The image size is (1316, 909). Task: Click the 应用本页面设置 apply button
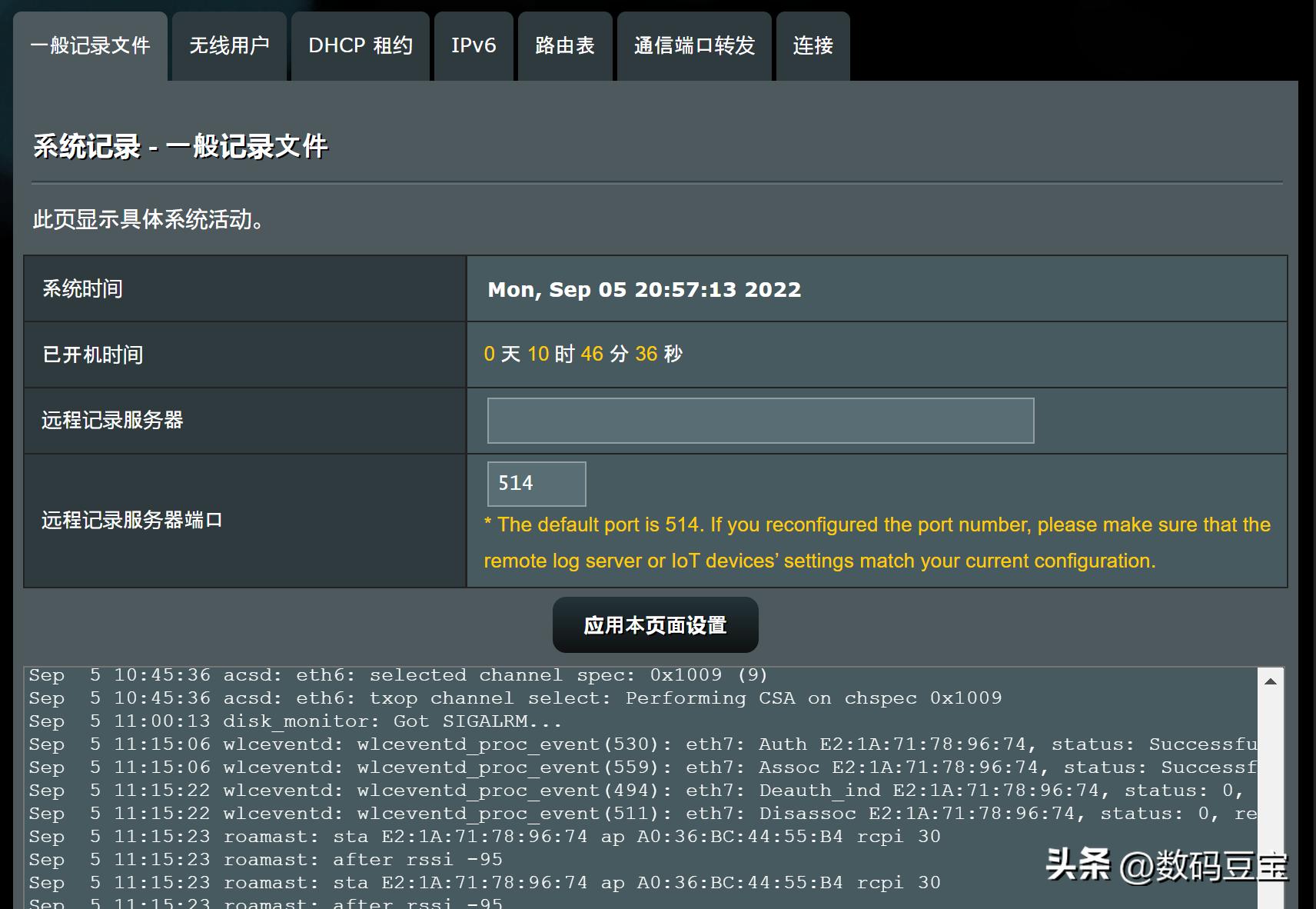click(654, 624)
